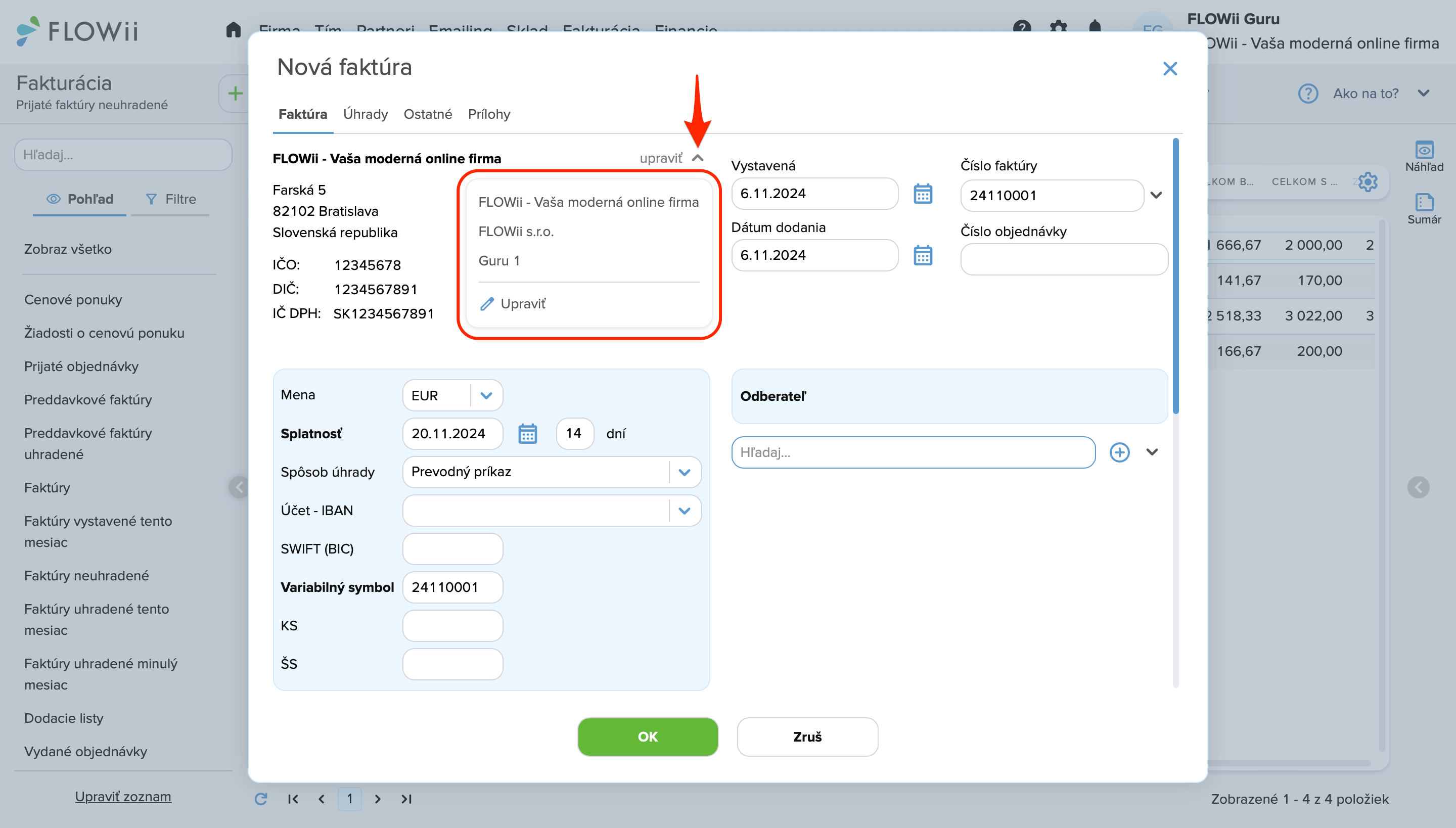The height and width of the screenshot is (828, 1456).
Task: Click page number 1 in pagination
Action: point(350,799)
